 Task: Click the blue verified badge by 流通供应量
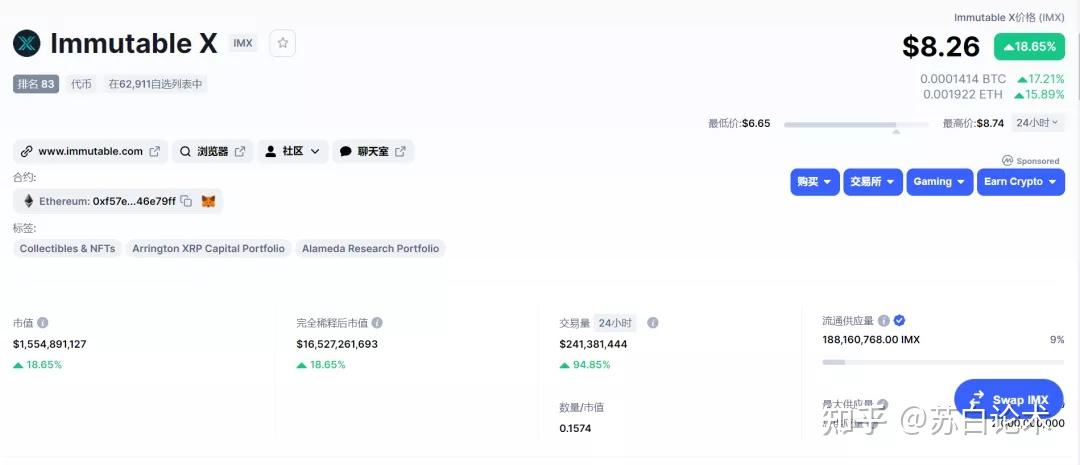tap(899, 321)
